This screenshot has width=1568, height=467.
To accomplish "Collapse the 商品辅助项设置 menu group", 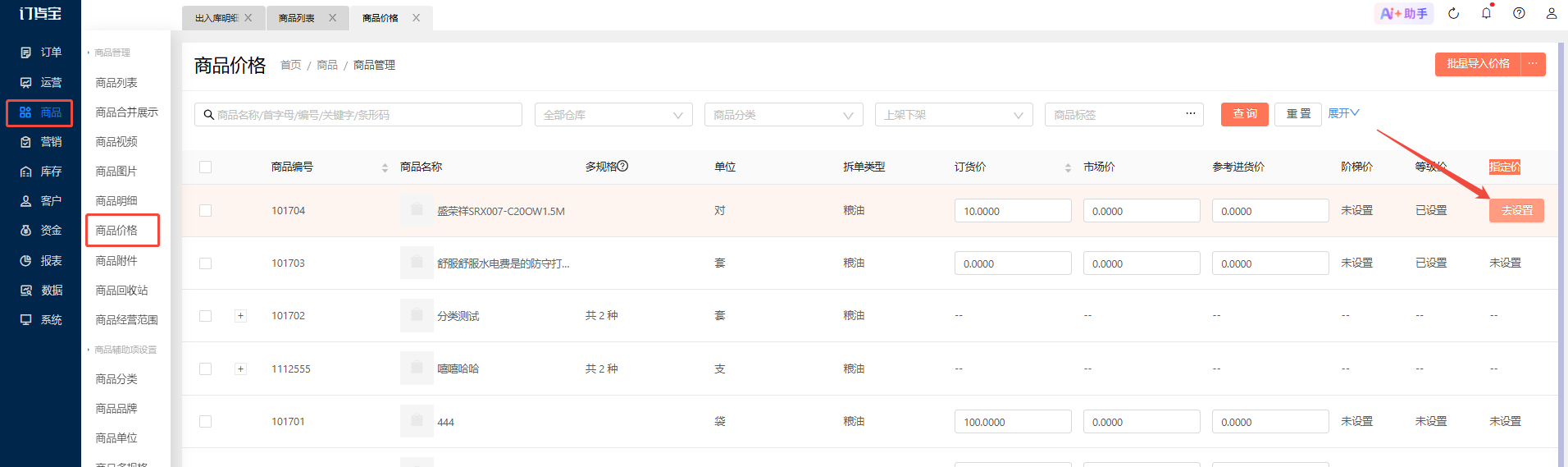I will 122,350.
